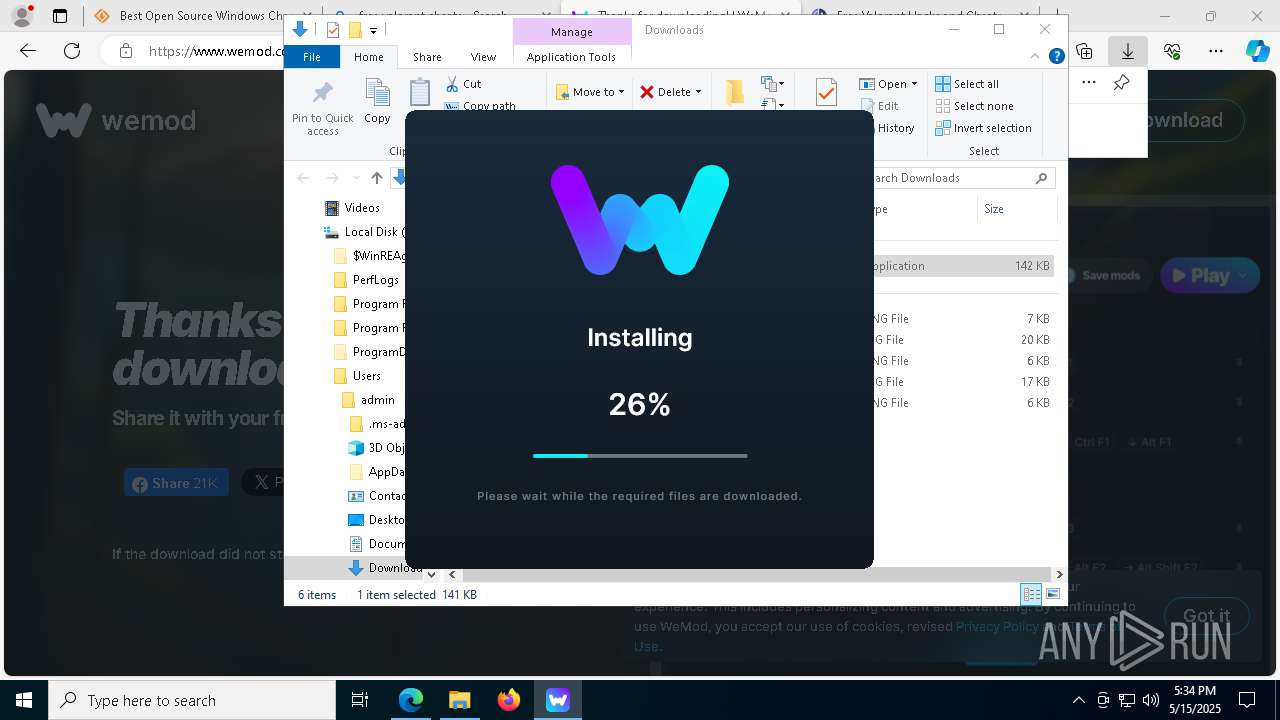Click the search magnifier in Explorer search box
Screen dimensions: 1280x720
coord(1041,178)
